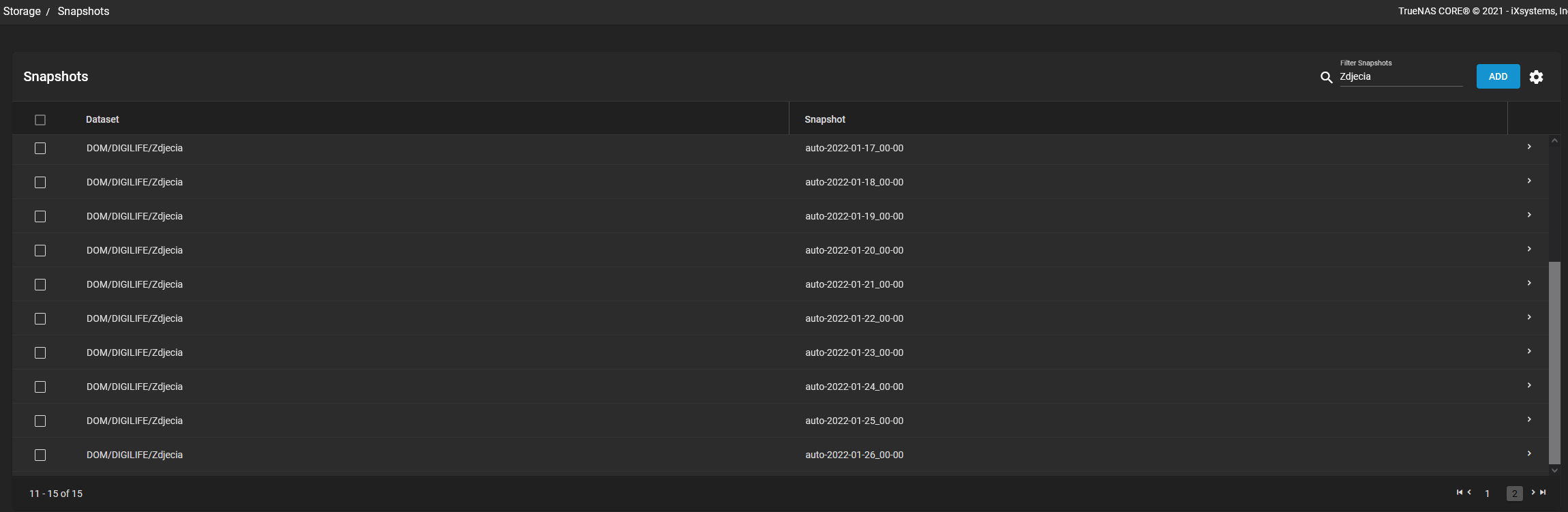The width and height of the screenshot is (1568, 512).
Task: Go to next page of snapshots
Action: 1533,492
